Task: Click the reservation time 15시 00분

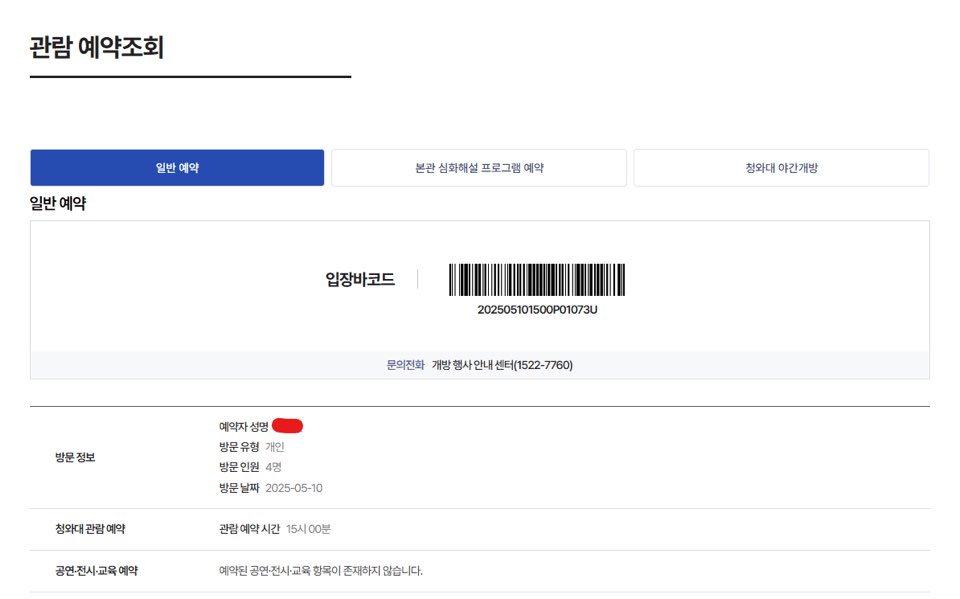Action: pos(308,529)
